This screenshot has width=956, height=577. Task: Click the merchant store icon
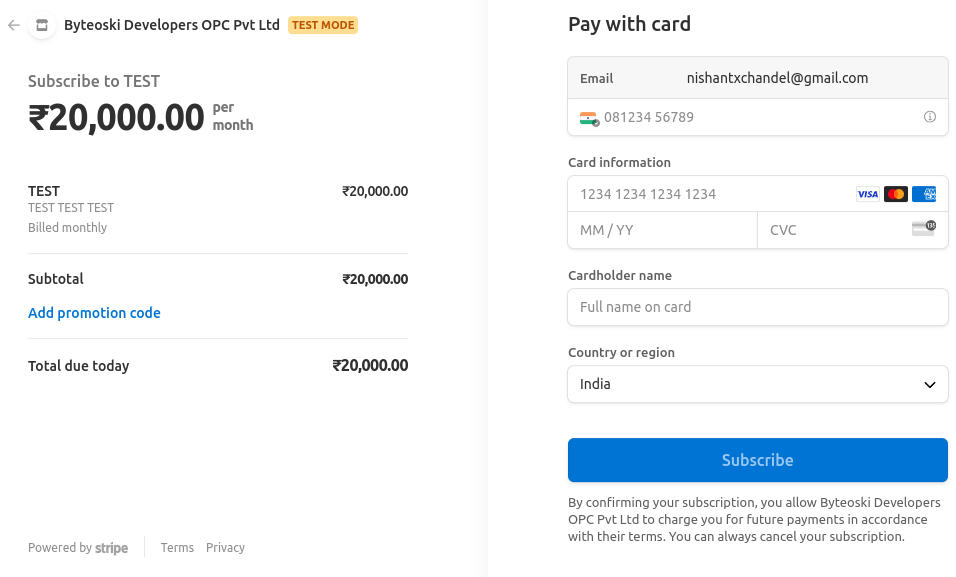tap(42, 25)
